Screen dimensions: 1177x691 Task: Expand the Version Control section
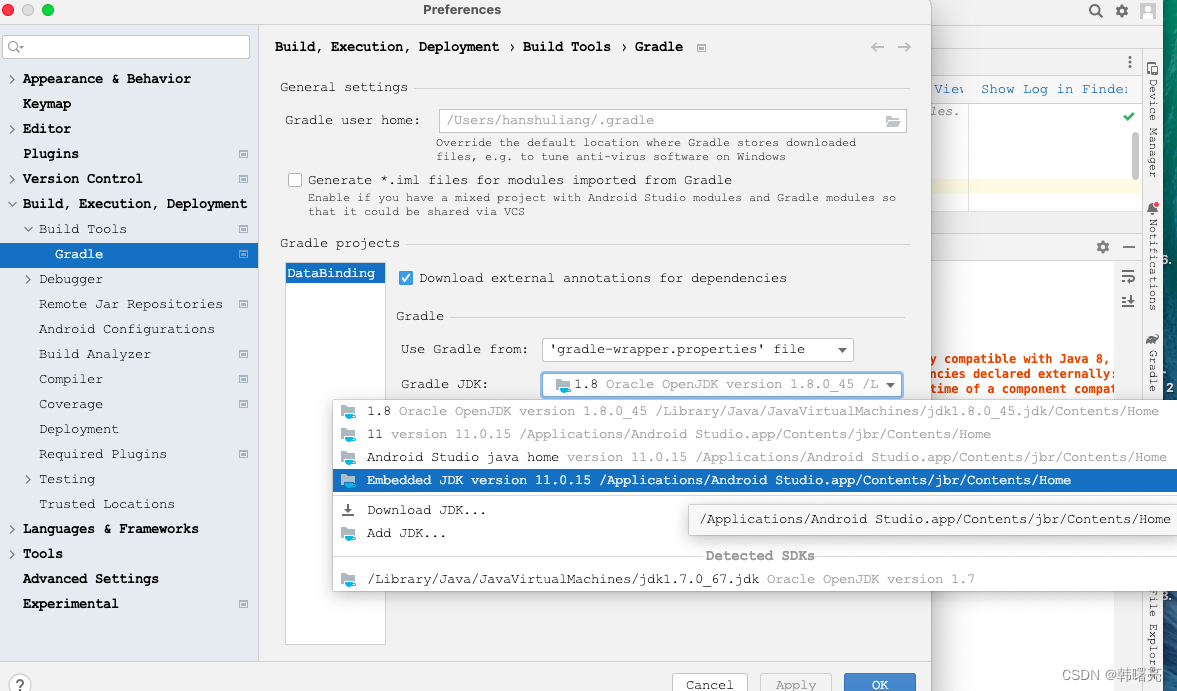12,179
